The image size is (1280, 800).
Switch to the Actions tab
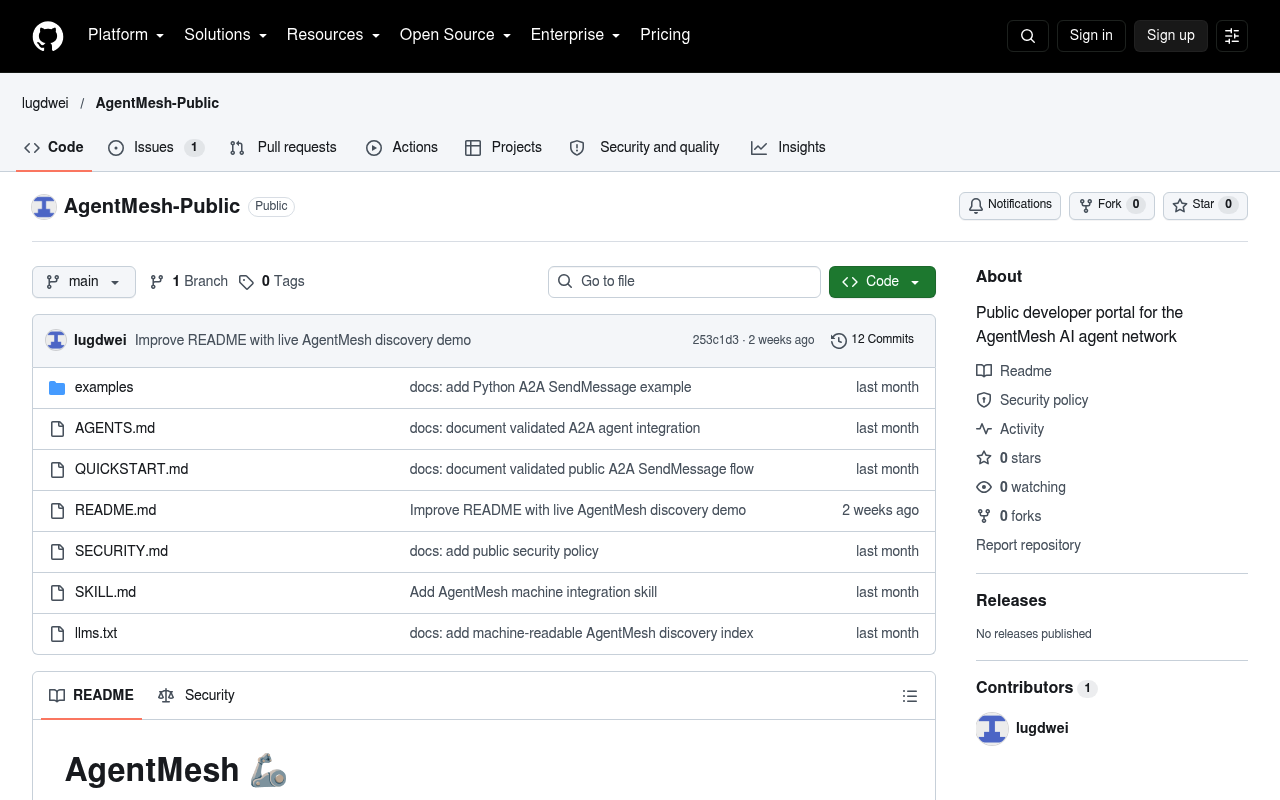pyautogui.click(x=402, y=147)
